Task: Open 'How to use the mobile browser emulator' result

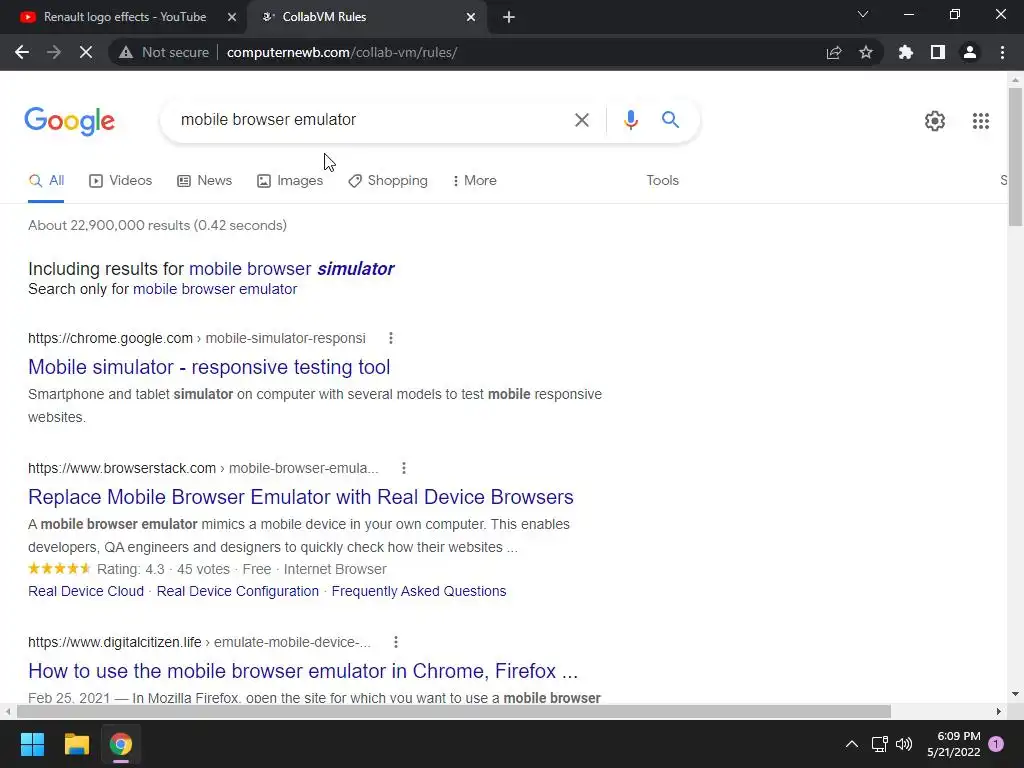Action: 303,671
